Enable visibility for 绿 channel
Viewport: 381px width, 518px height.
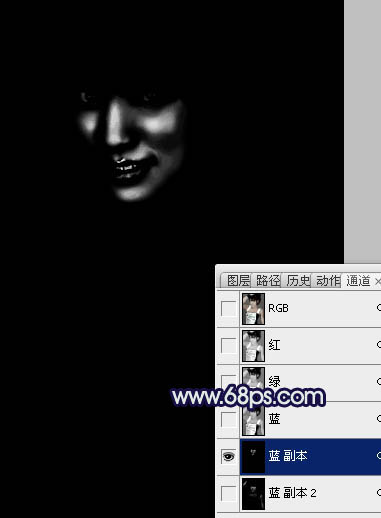(x=228, y=382)
